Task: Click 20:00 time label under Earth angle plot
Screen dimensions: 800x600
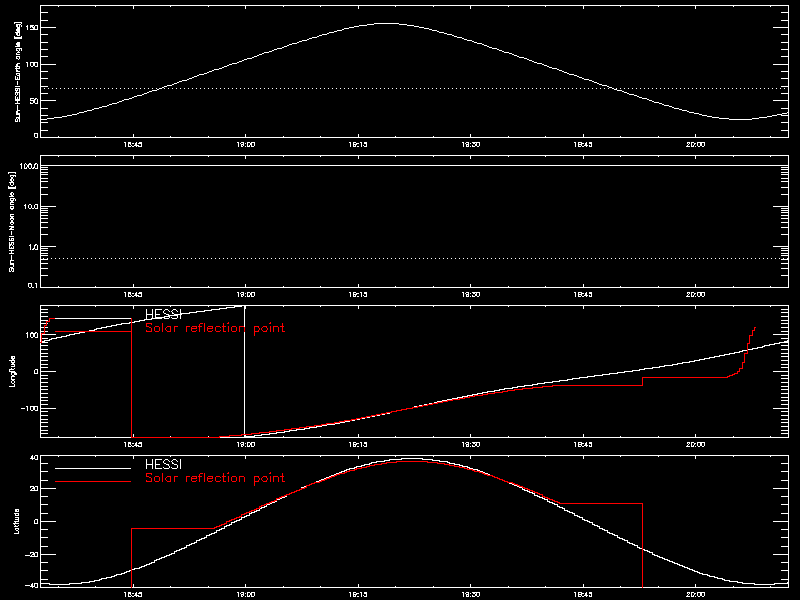Action: pyautogui.click(x=695, y=144)
